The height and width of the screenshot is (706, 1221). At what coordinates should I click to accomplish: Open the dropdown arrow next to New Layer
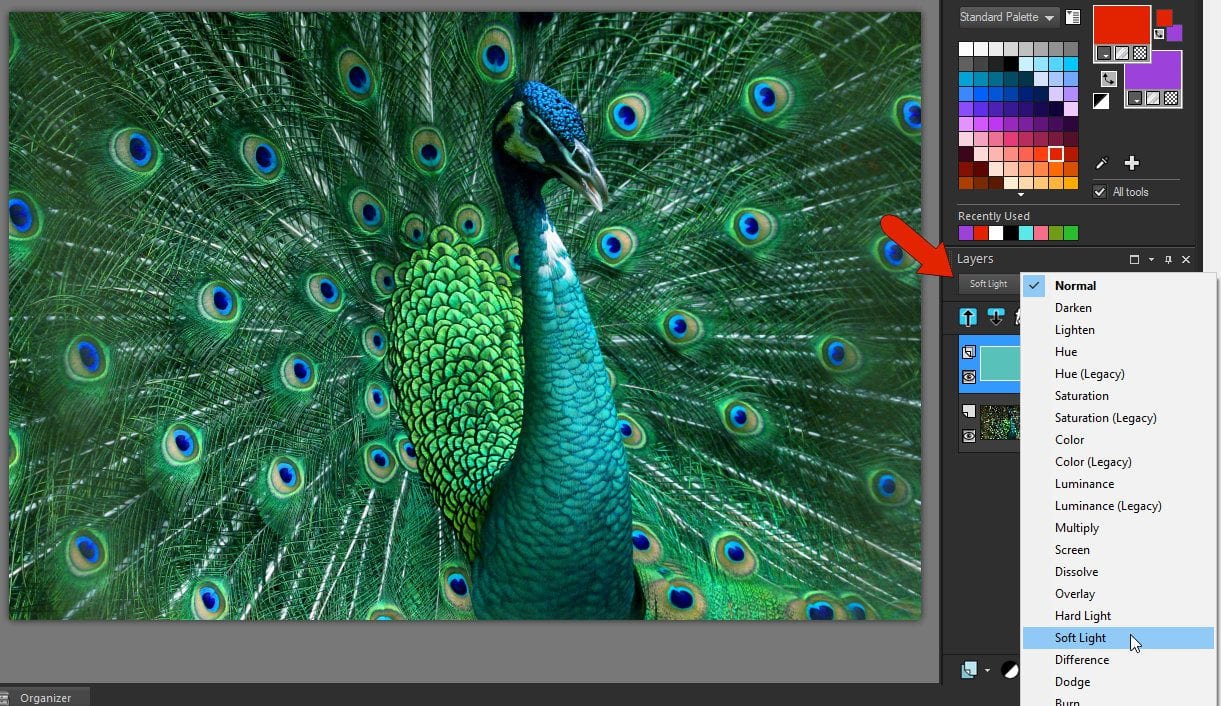[987, 670]
